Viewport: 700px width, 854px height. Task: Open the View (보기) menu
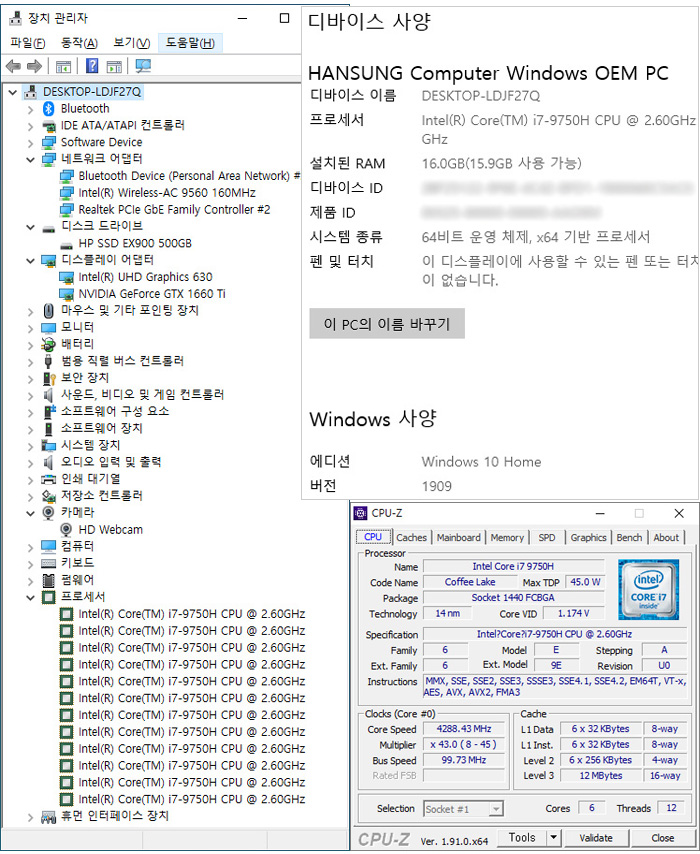(131, 42)
